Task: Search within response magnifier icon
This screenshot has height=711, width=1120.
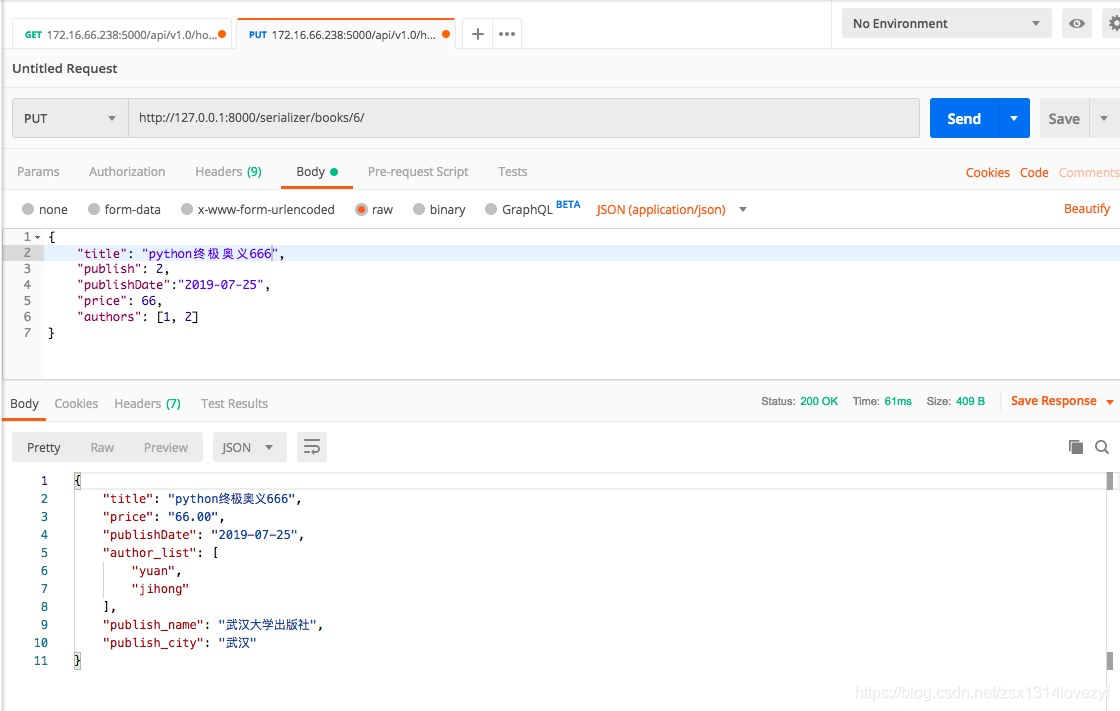Action: point(1101,447)
